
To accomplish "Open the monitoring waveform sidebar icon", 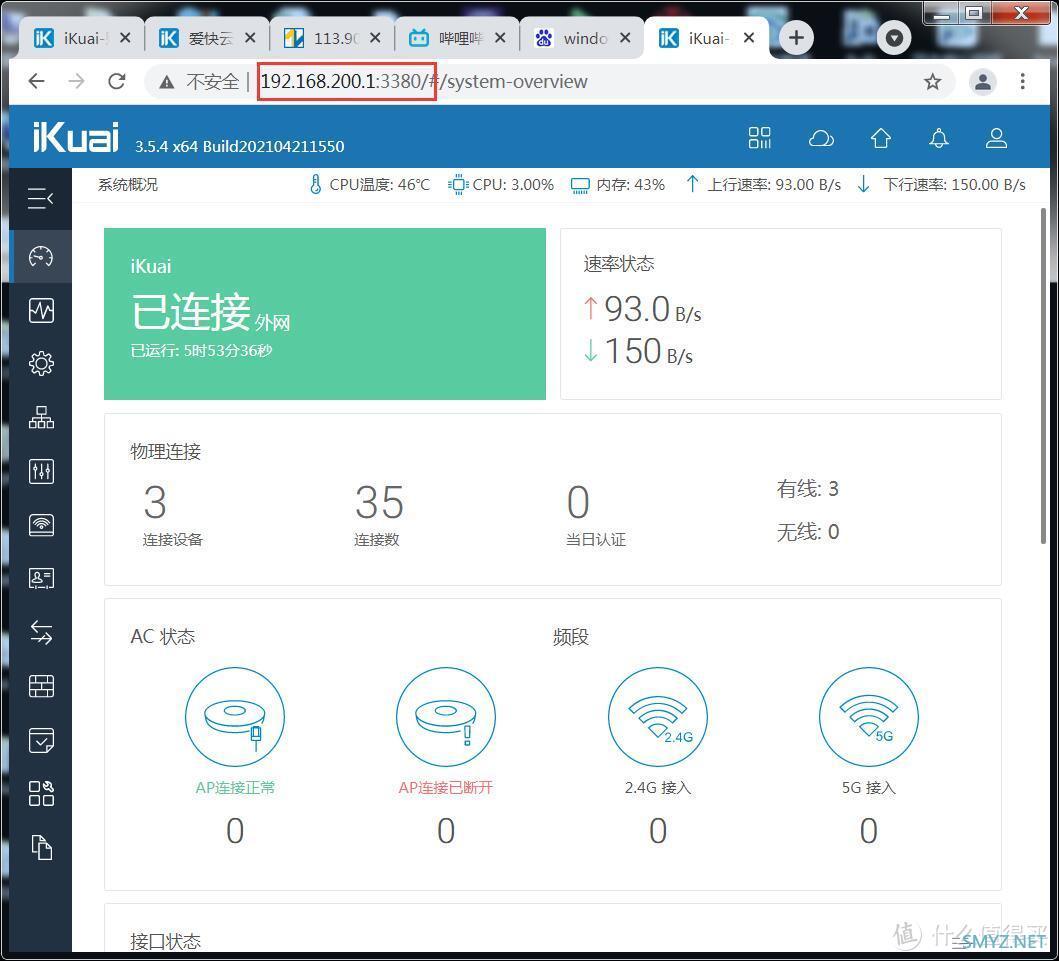I will 41,311.
